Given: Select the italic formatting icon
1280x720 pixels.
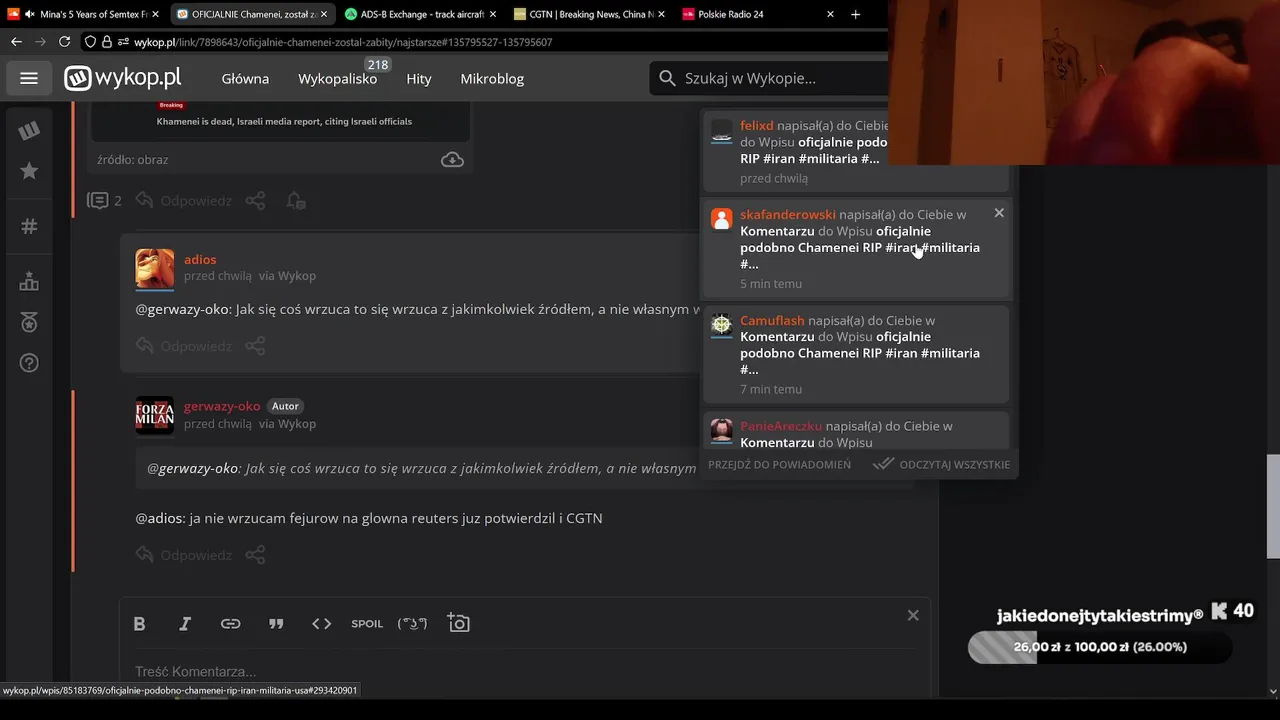Looking at the screenshot, I should [x=185, y=623].
